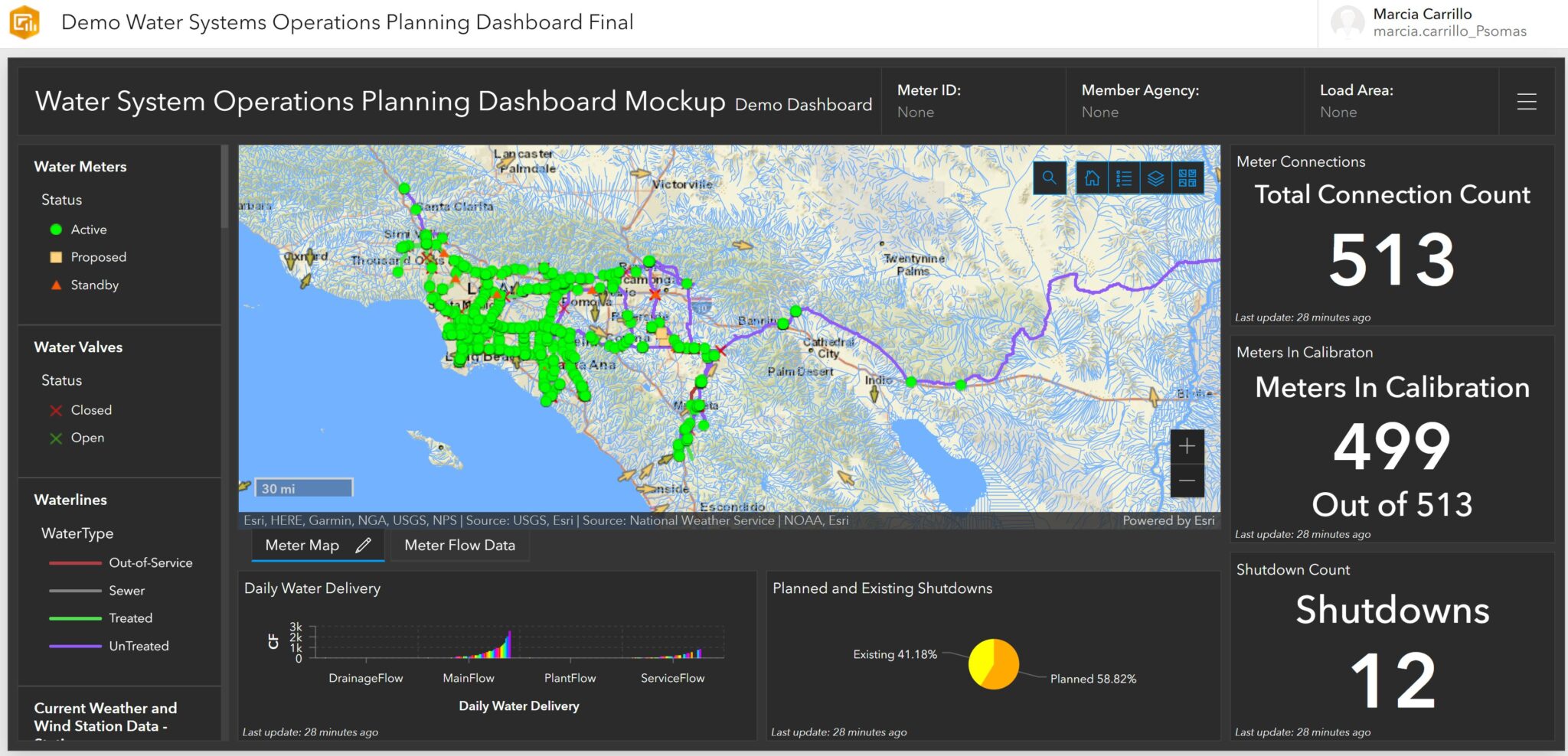
Task: Toggle the Active meters legend entry
Action: [x=89, y=229]
